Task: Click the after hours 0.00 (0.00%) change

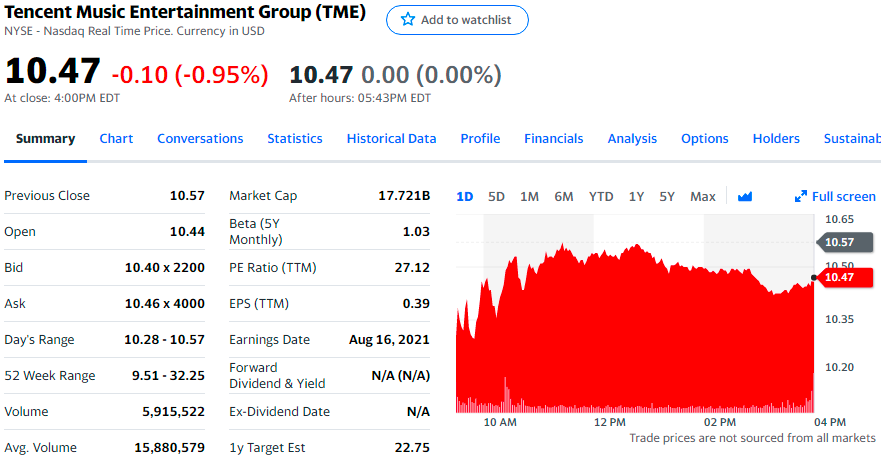Action: pos(431,75)
